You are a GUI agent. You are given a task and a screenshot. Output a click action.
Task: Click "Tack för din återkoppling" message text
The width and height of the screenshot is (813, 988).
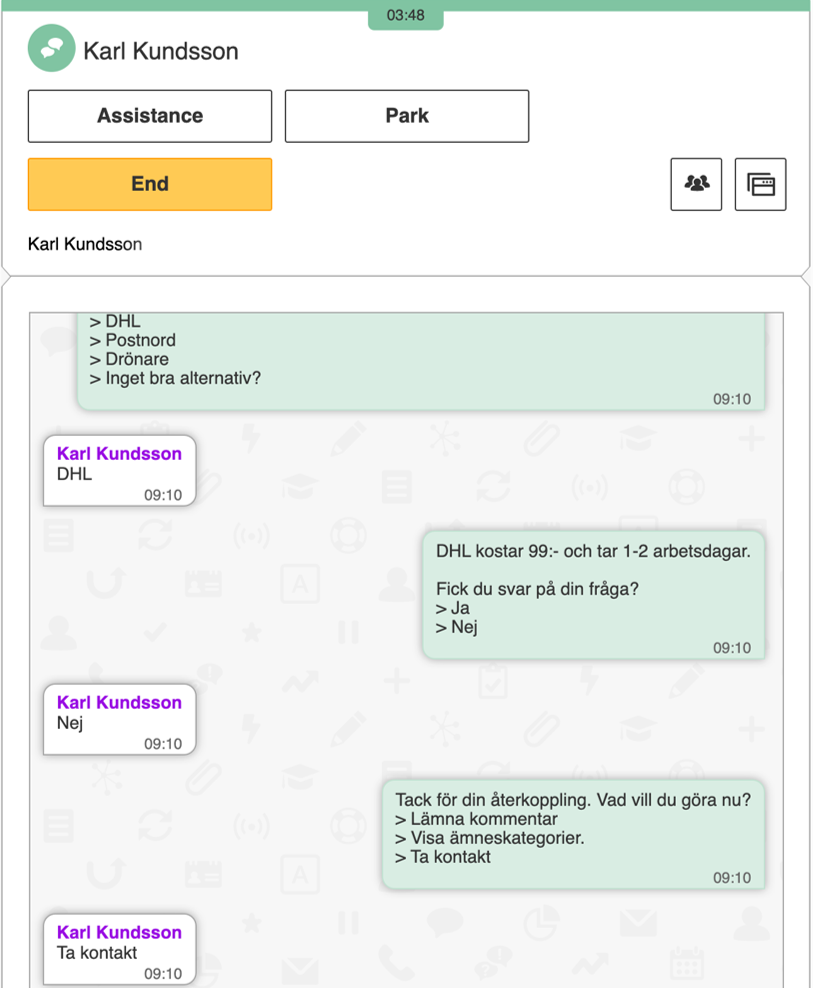coord(573,800)
